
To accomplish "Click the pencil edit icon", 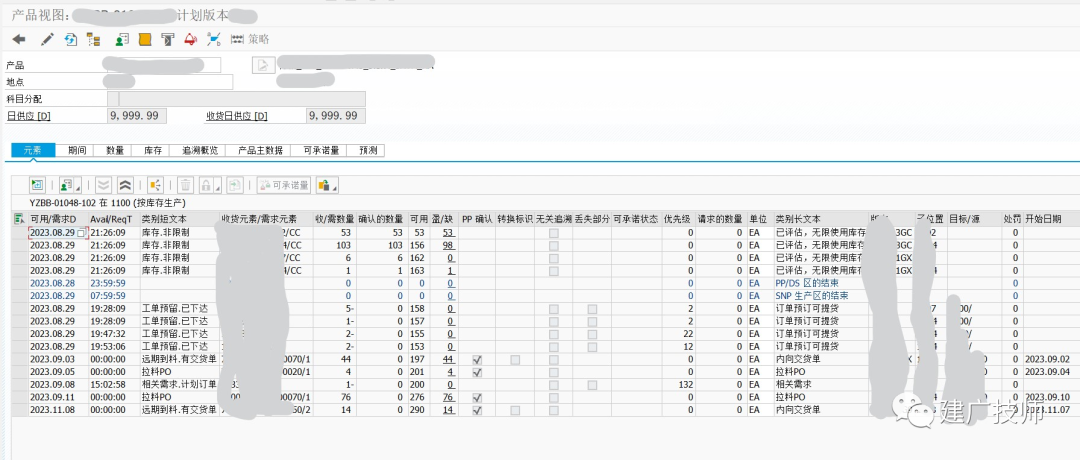I will [x=47, y=40].
